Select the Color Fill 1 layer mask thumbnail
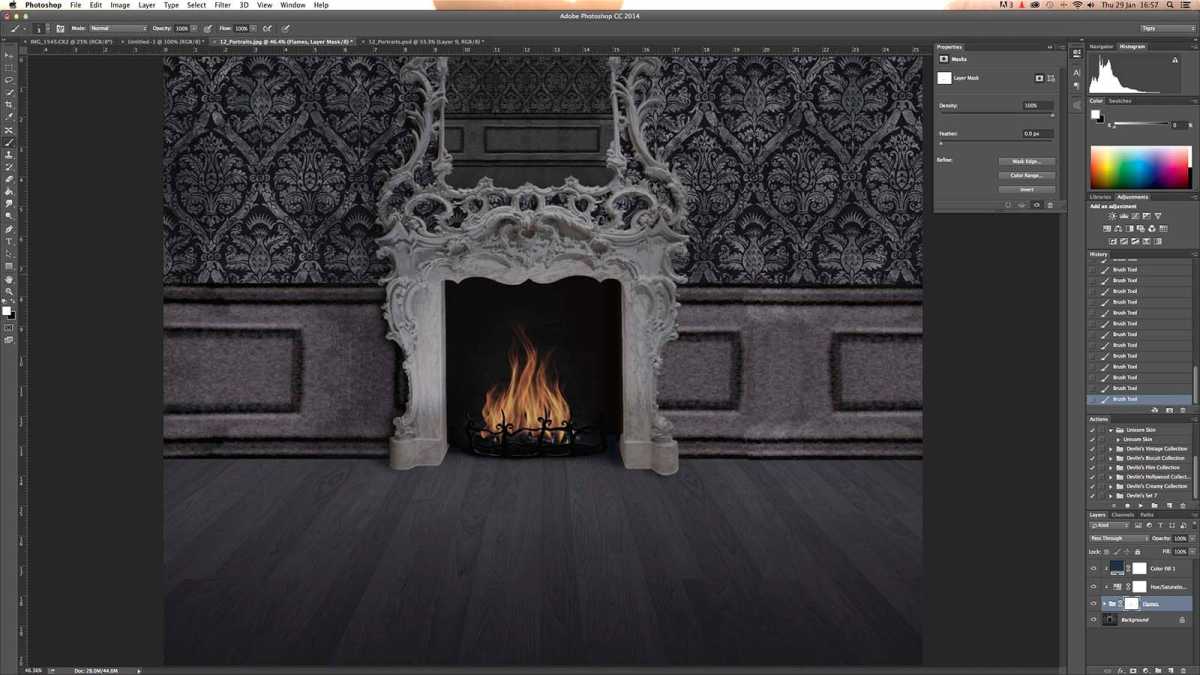The height and width of the screenshot is (675, 1200). [x=1139, y=568]
